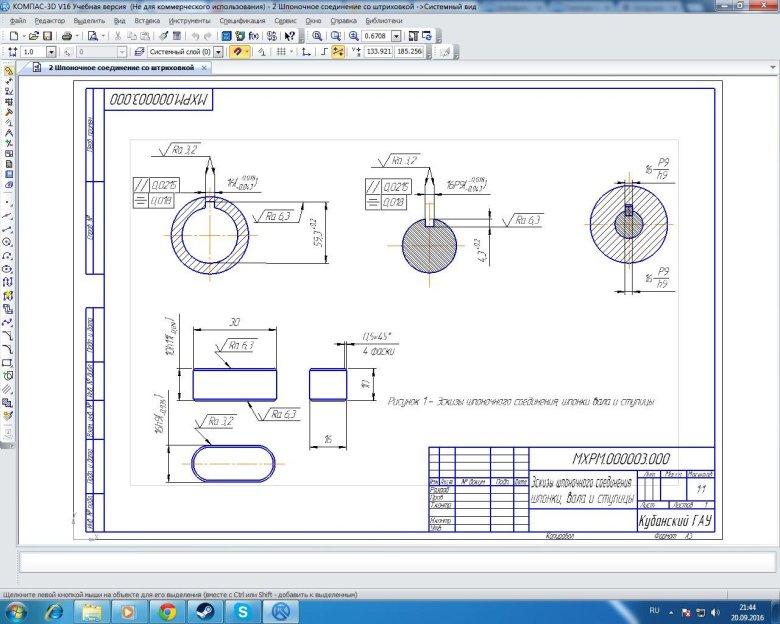Click the X coordinate field 133.921

tap(379, 51)
